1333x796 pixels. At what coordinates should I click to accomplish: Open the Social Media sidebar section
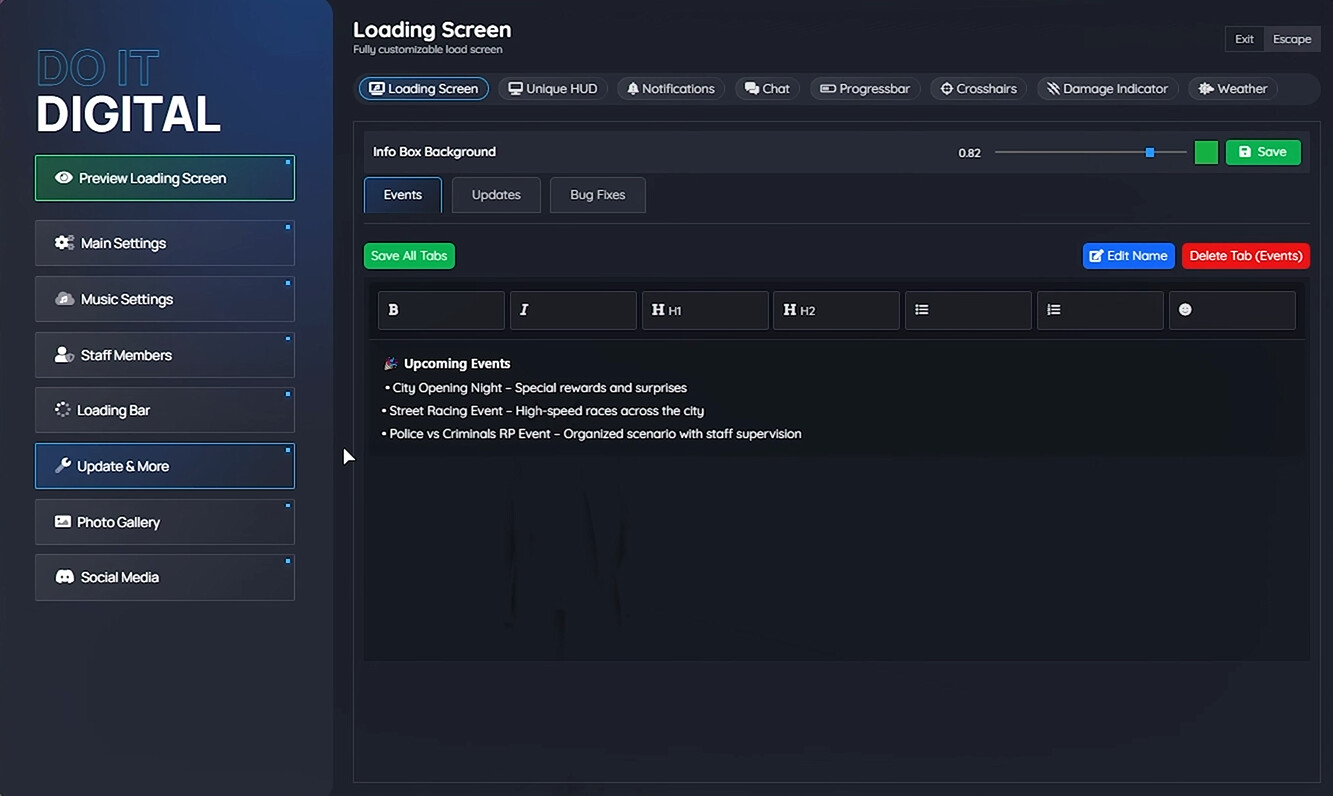point(165,577)
